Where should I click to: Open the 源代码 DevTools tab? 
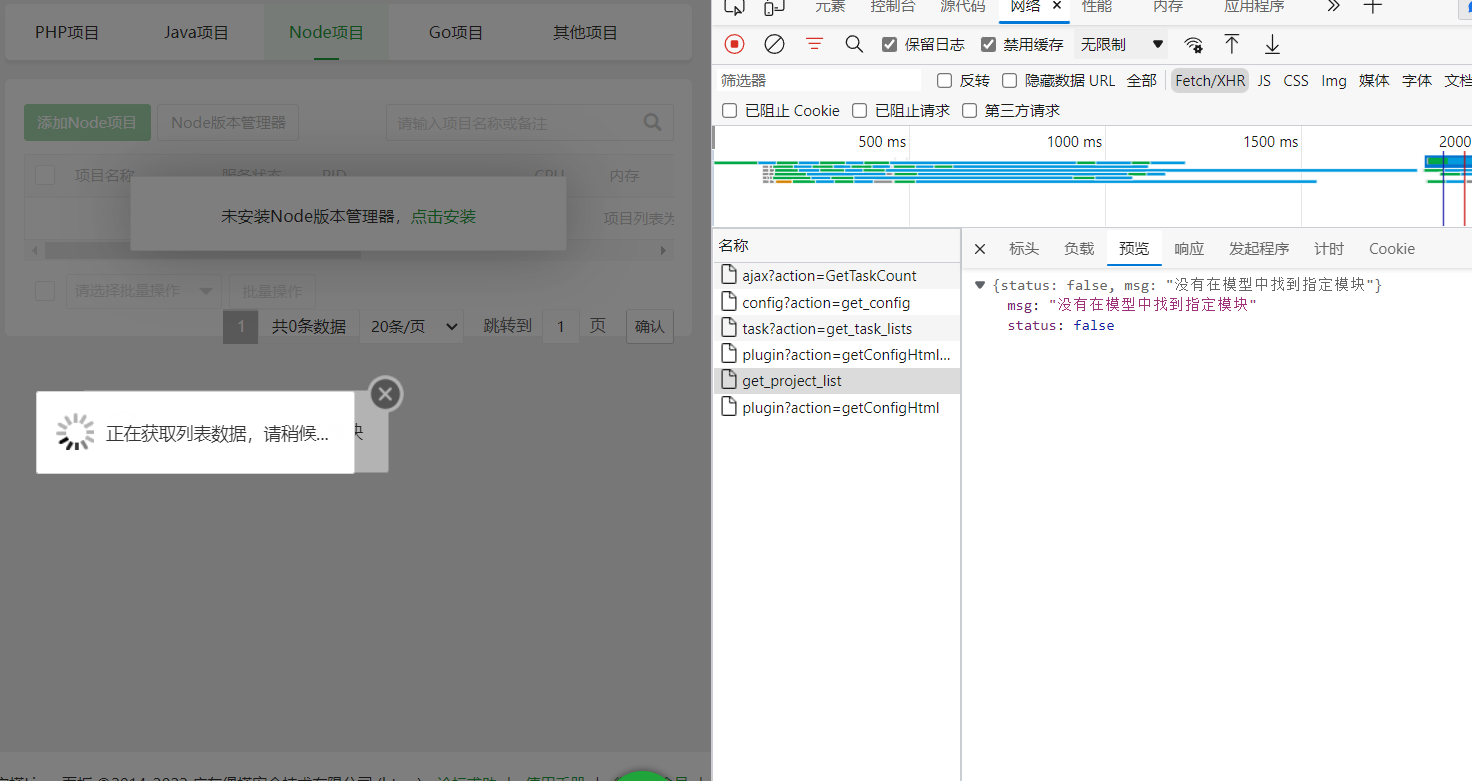[x=962, y=6]
